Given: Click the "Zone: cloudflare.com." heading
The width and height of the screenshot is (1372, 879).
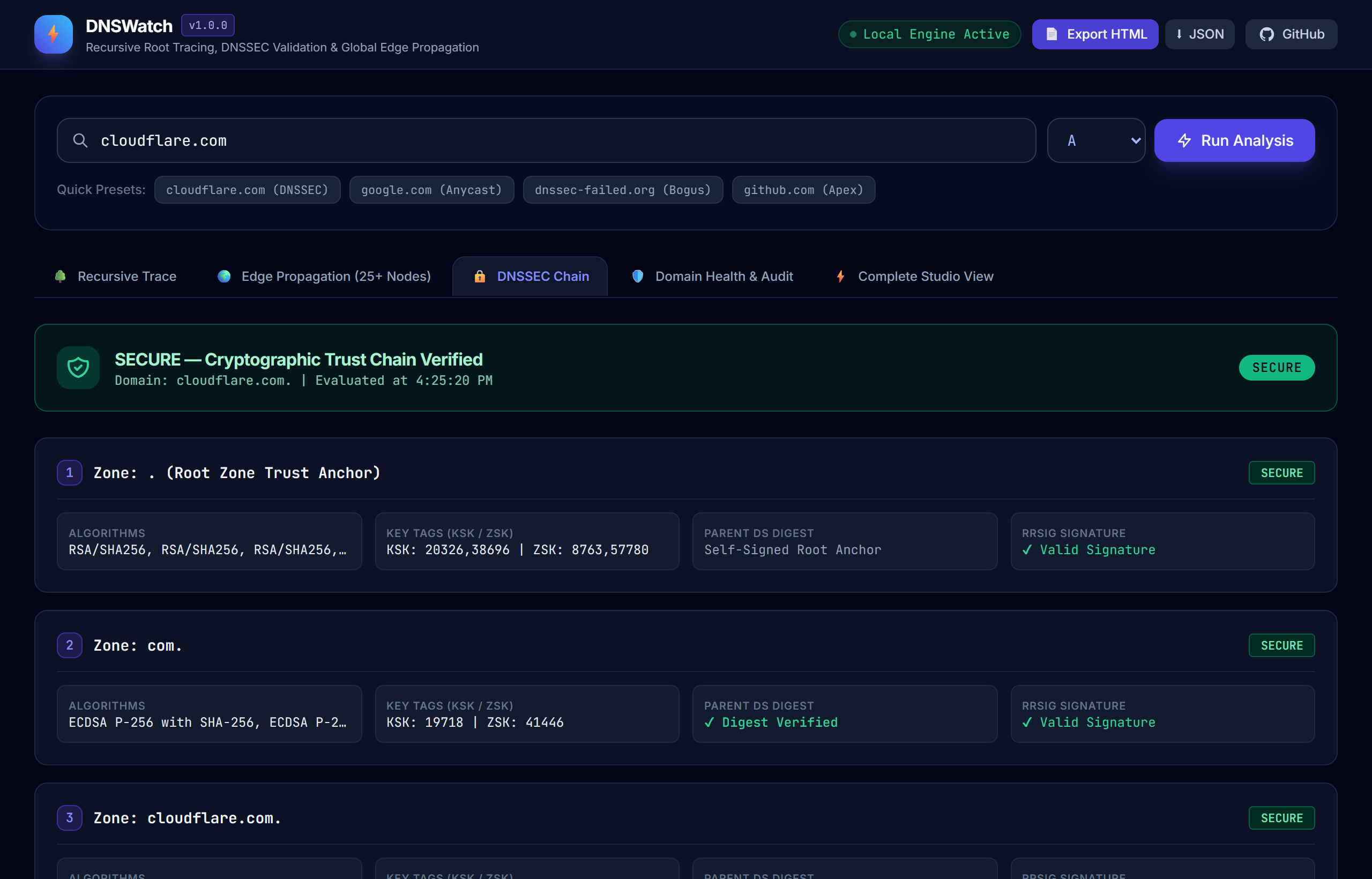Looking at the screenshot, I should (187, 818).
